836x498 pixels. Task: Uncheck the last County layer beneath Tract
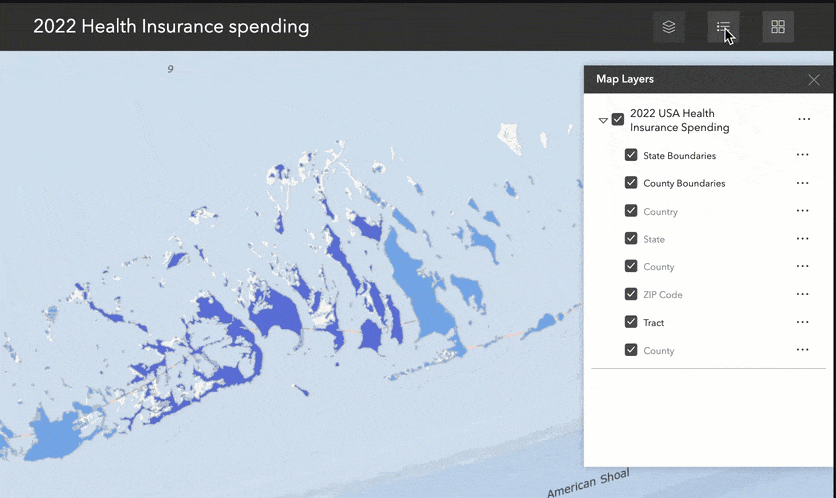631,350
